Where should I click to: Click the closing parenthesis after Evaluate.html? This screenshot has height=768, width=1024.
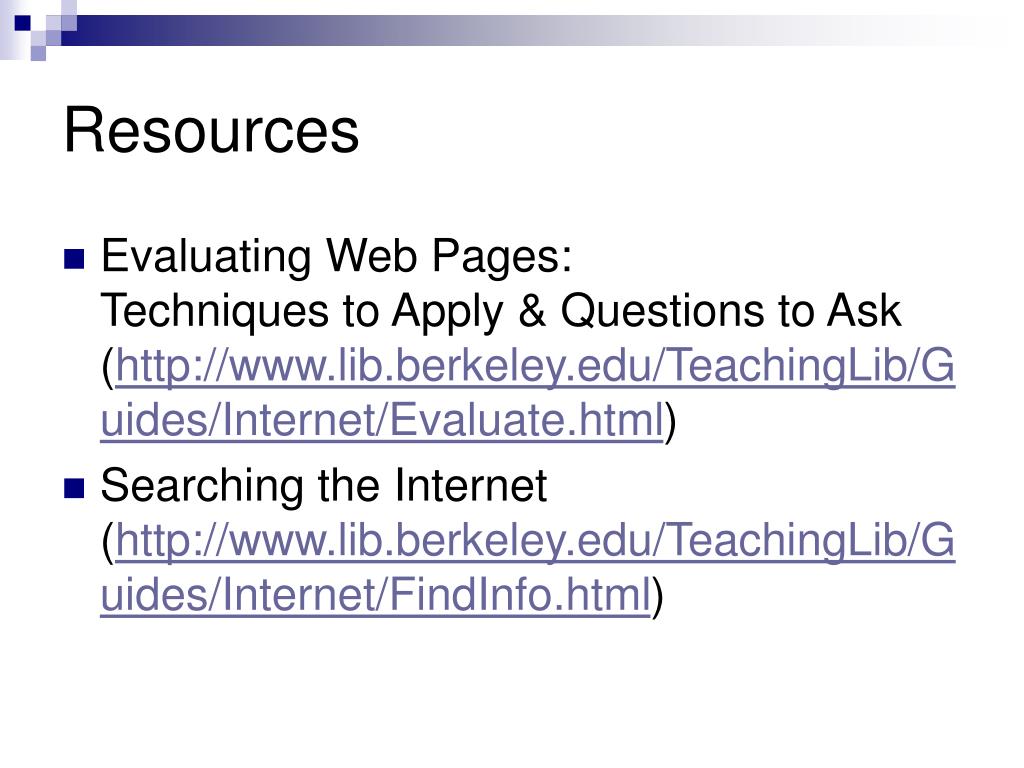[x=671, y=421]
